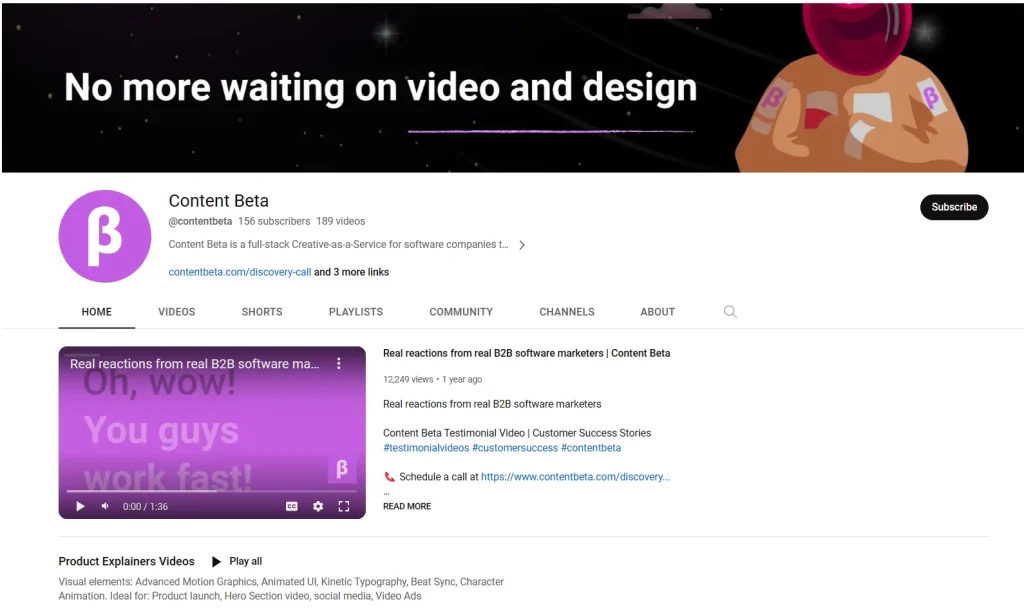
Task: Click the 0:00 / 1:36 time display
Action: tap(145, 507)
